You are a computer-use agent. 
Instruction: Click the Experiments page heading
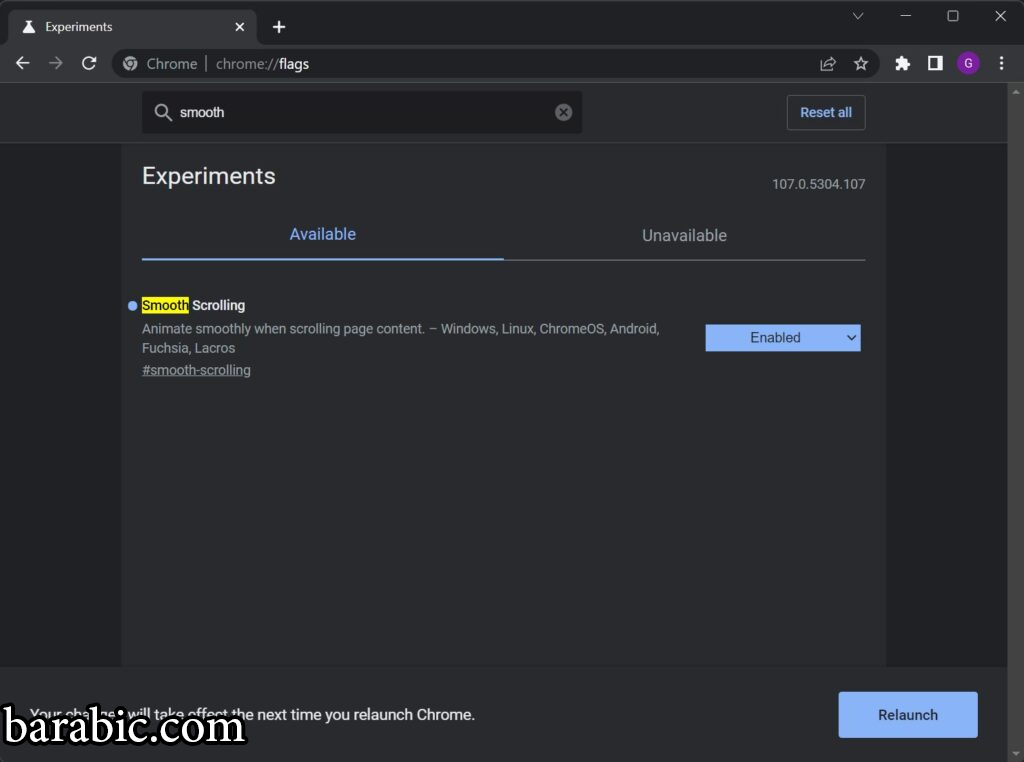coord(209,176)
